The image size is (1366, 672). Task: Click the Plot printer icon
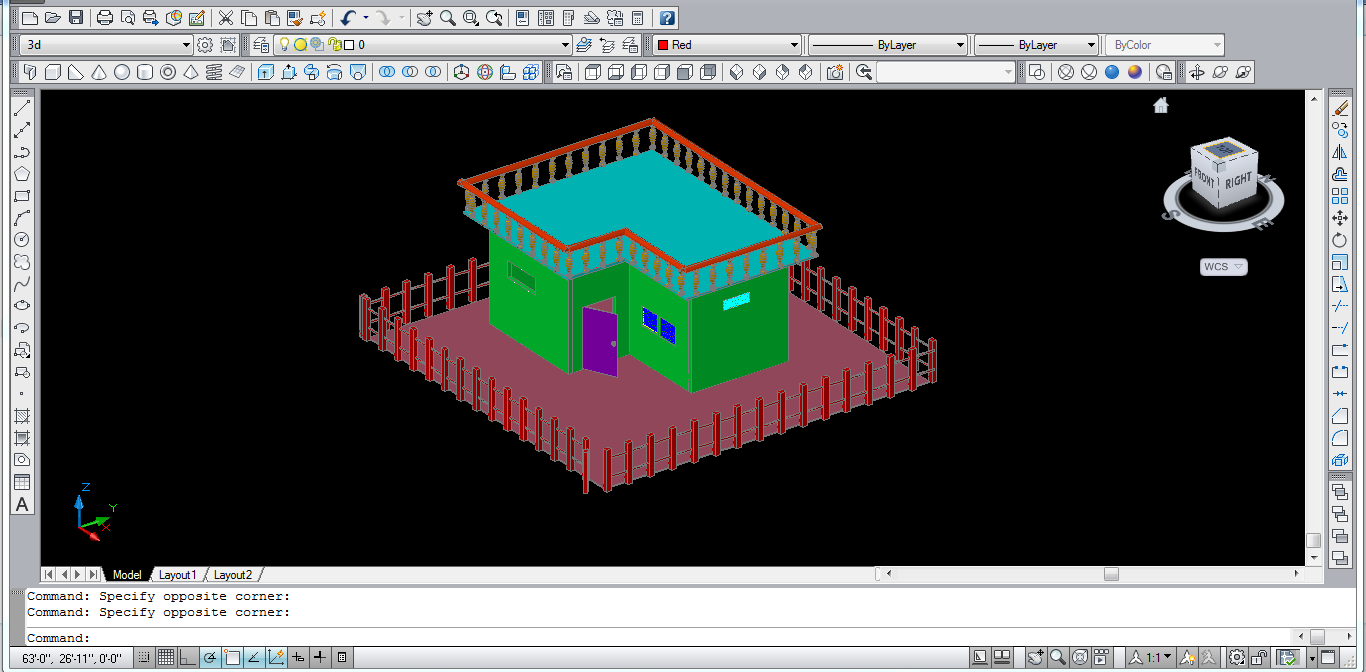105,18
